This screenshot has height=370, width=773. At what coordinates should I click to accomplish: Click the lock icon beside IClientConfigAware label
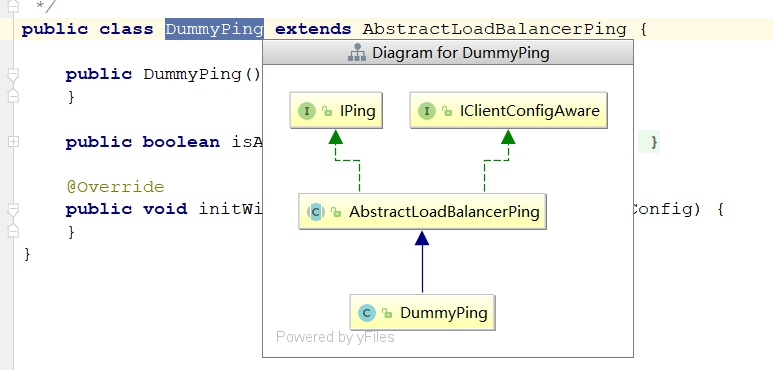(447, 111)
